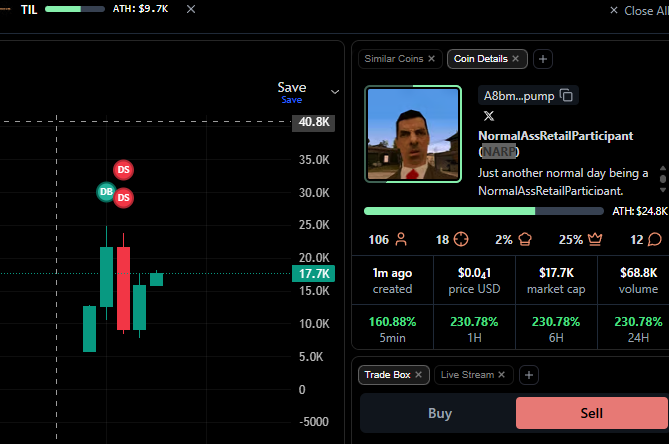The height and width of the screenshot is (444, 669).
Task: Copy the A8bm...pump contract address
Action: 566,96
